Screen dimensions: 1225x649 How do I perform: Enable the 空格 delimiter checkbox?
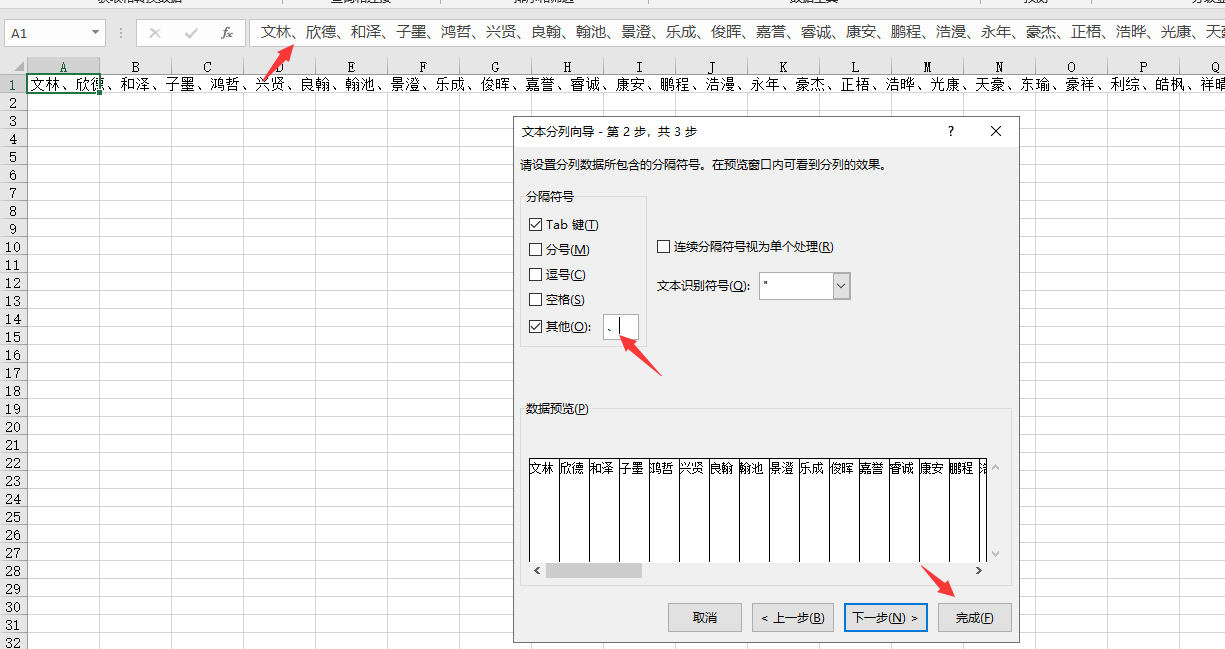[x=535, y=300]
